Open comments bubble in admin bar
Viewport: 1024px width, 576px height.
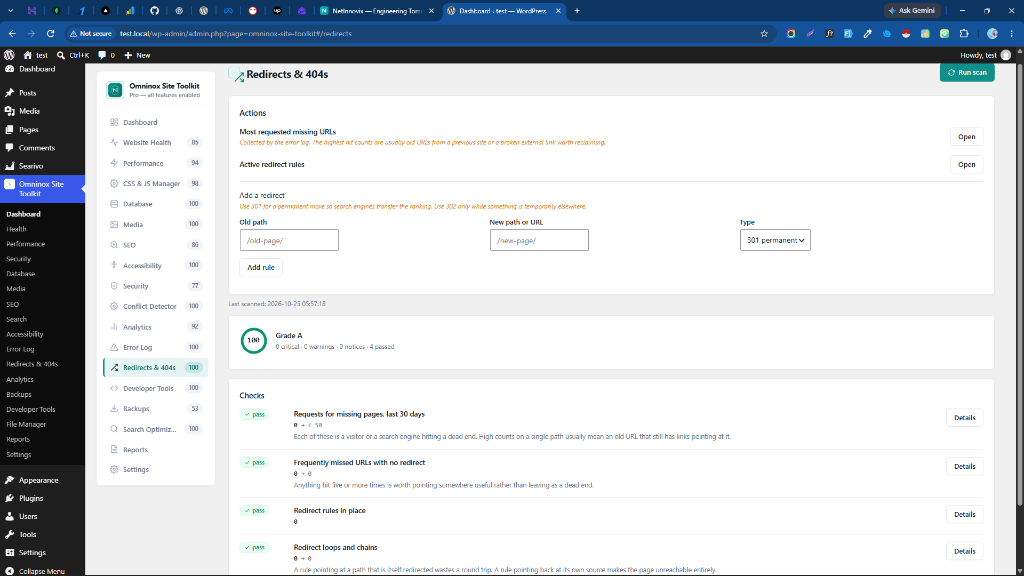pyautogui.click(x=106, y=55)
